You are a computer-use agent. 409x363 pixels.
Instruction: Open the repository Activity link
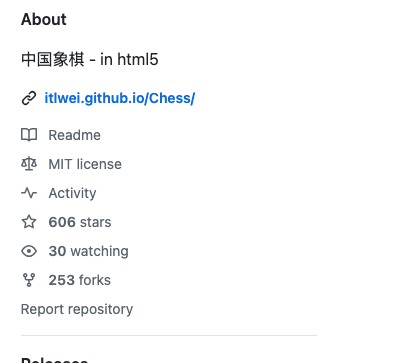coord(72,193)
